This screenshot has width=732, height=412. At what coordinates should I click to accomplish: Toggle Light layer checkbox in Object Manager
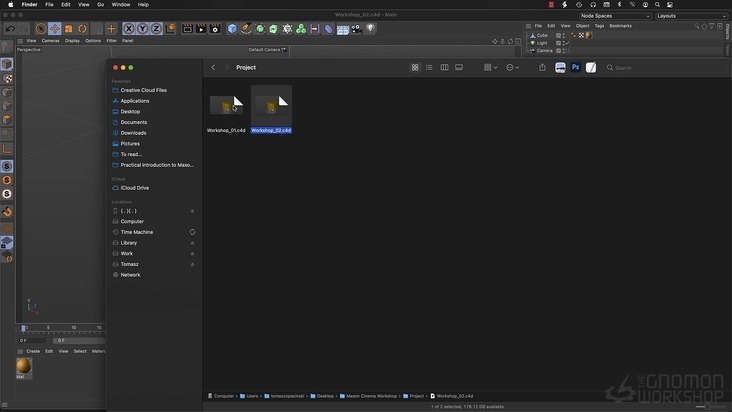[558, 43]
